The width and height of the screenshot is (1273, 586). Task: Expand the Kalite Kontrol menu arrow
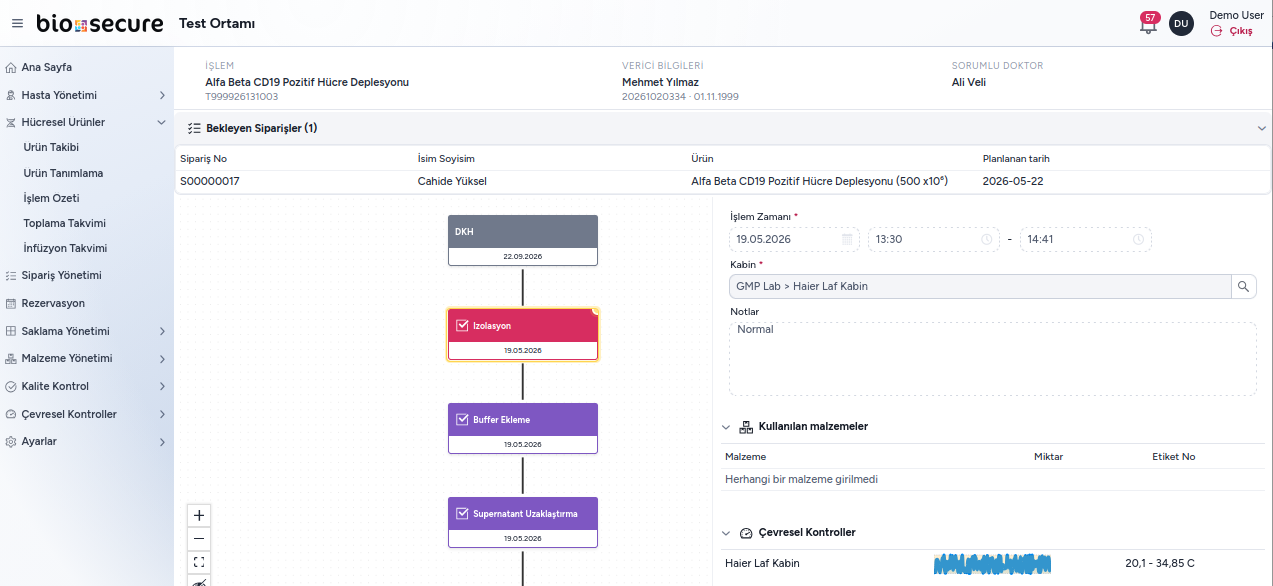point(162,386)
